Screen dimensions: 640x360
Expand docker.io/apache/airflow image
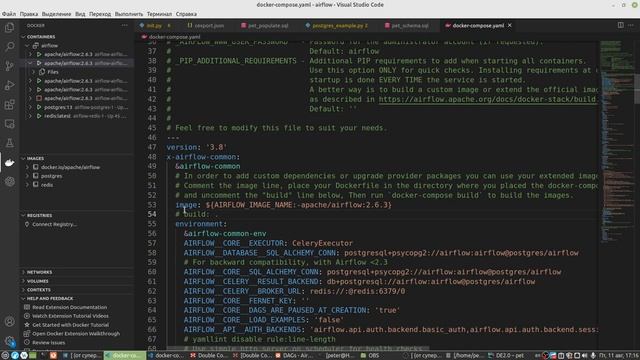pyautogui.click(x=27, y=167)
